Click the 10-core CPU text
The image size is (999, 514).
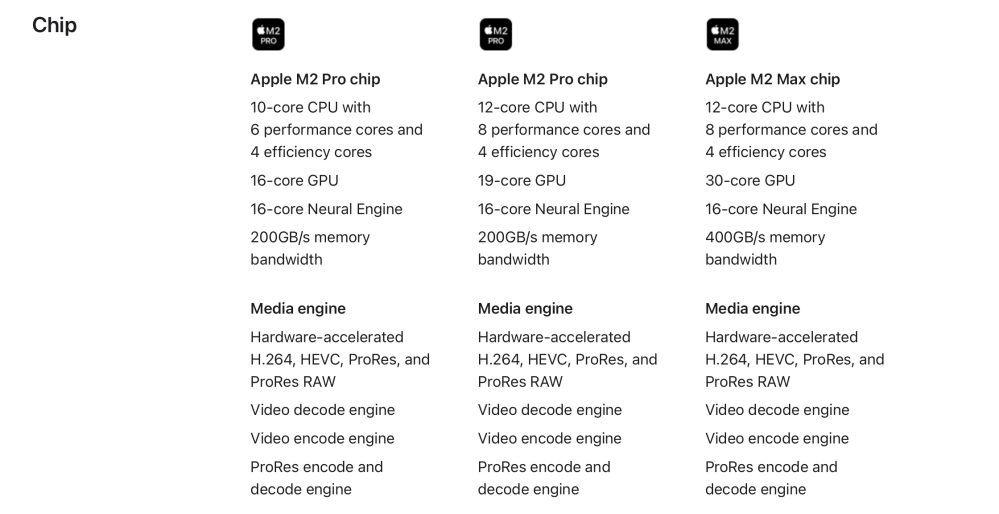[x=310, y=107]
